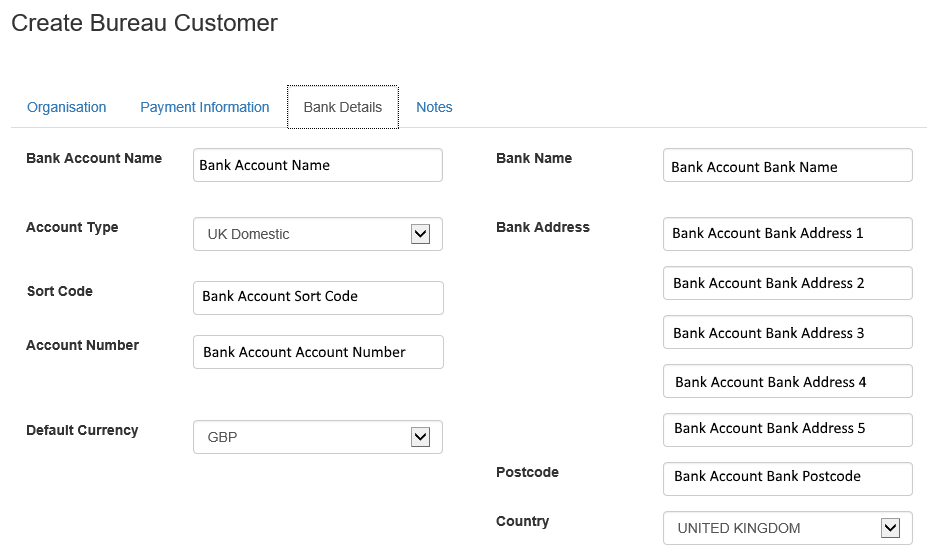Select the Bank Name input field
The width and height of the screenshot is (927, 554).
pyautogui.click(x=788, y=166)
